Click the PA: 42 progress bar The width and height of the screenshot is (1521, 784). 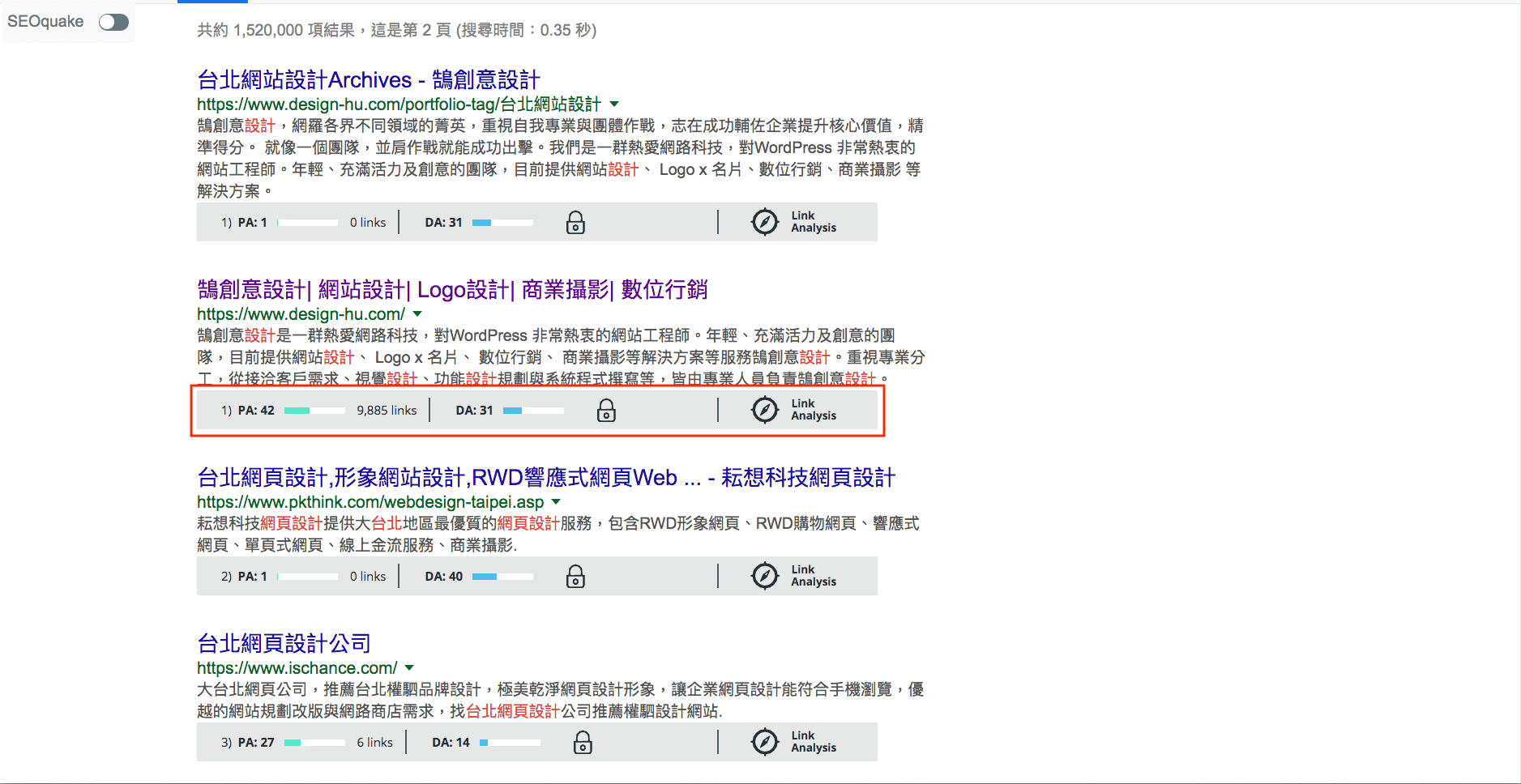pyautogui.click(x=314, y=411)
